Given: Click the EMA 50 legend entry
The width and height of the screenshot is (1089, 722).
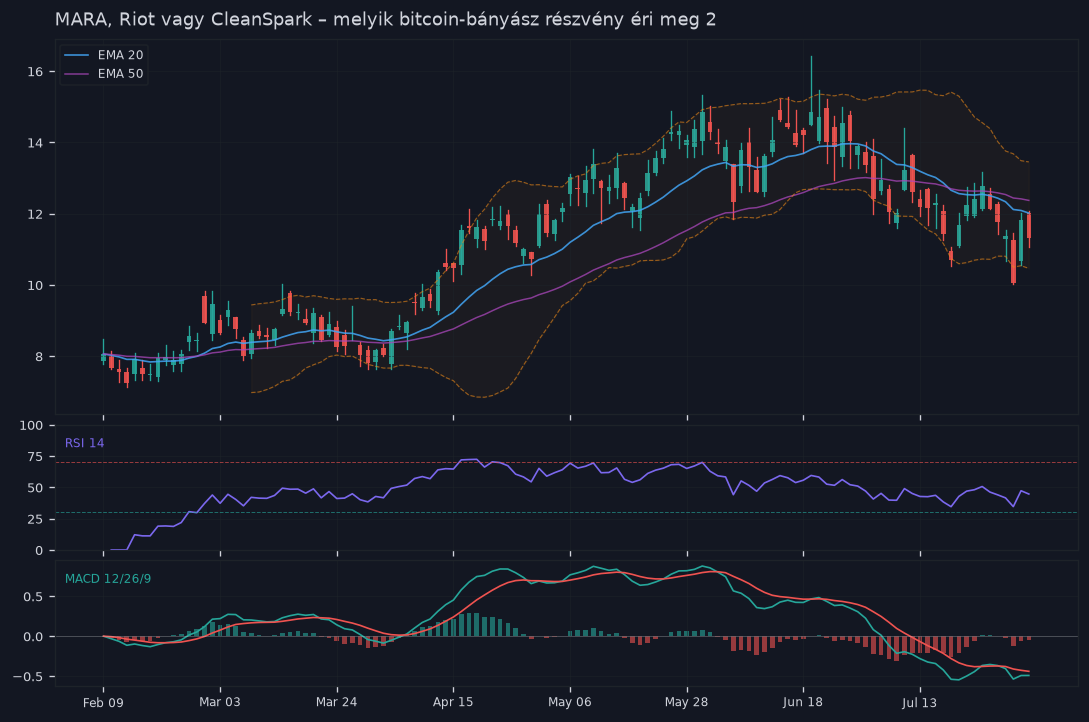Looking at the screenshot, I should [x=103, y=74].
